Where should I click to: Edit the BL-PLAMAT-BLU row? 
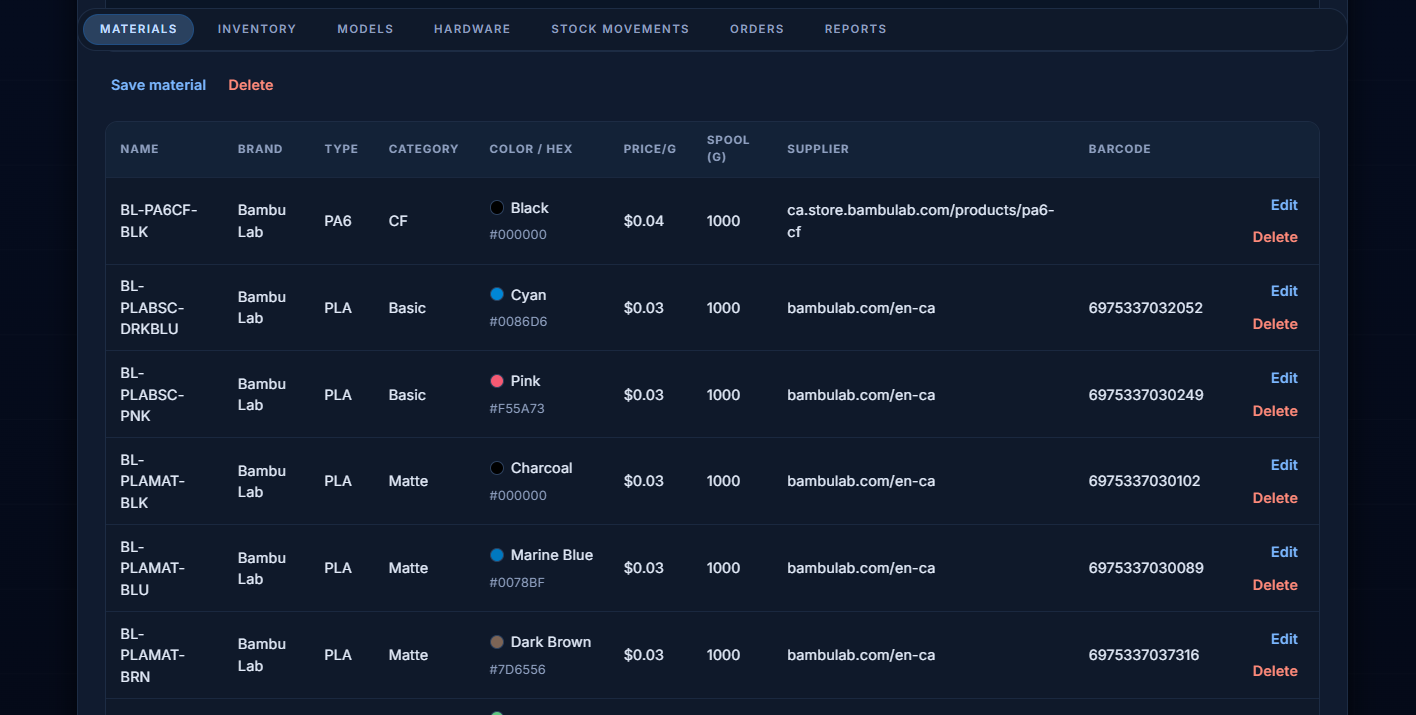(x=1284, y=552)
